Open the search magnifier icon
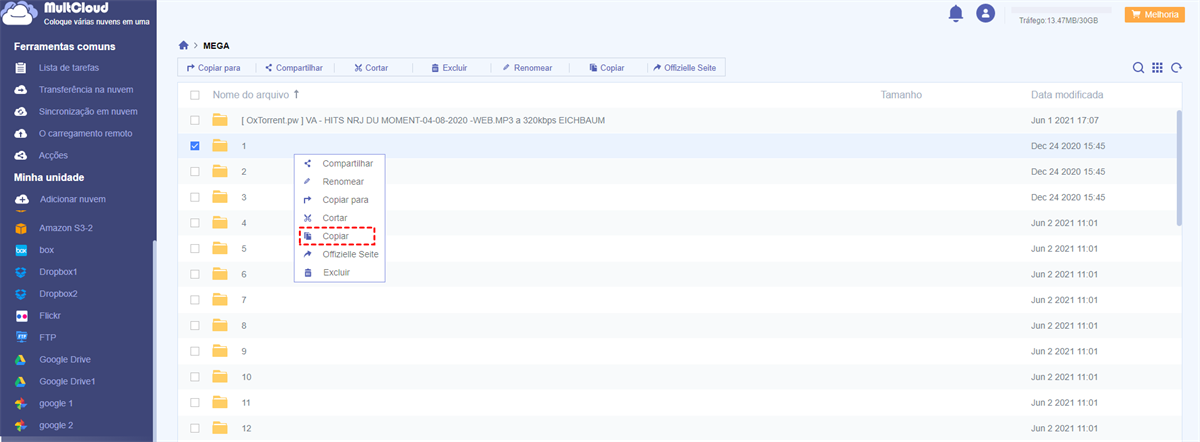 coord(1138,68)
